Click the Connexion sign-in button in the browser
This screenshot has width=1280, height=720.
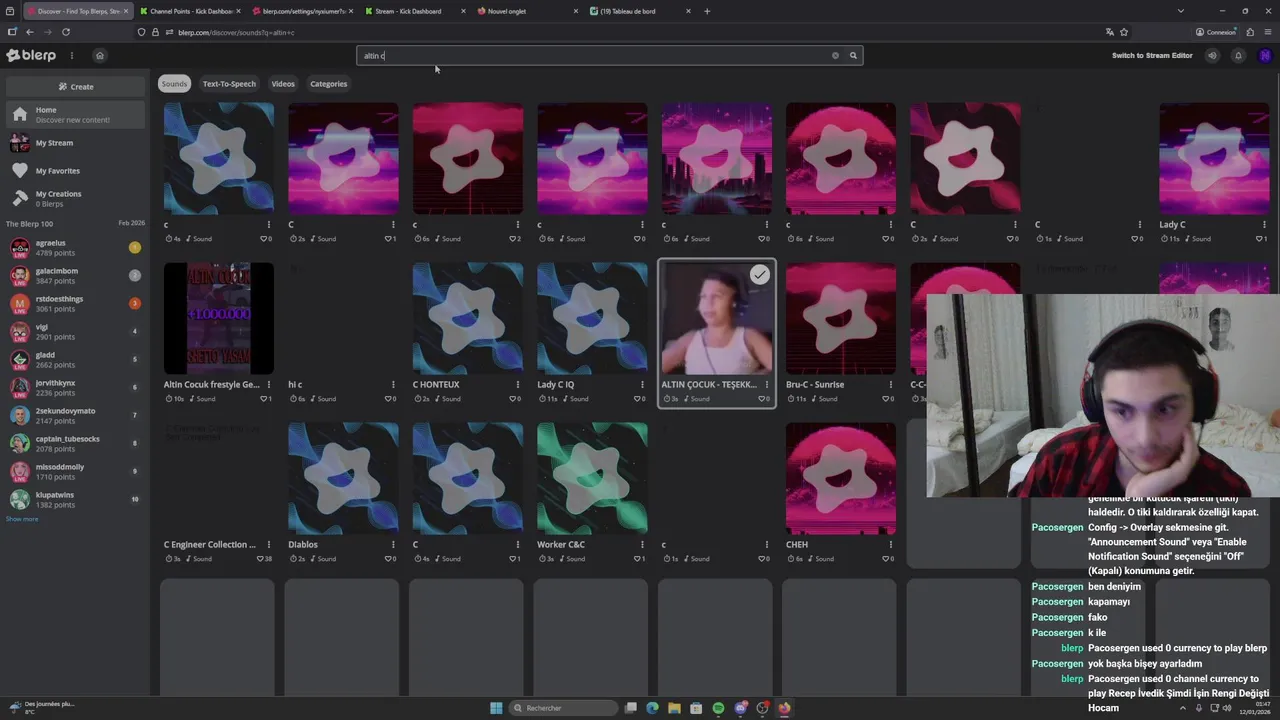(x=1216, y=32)
